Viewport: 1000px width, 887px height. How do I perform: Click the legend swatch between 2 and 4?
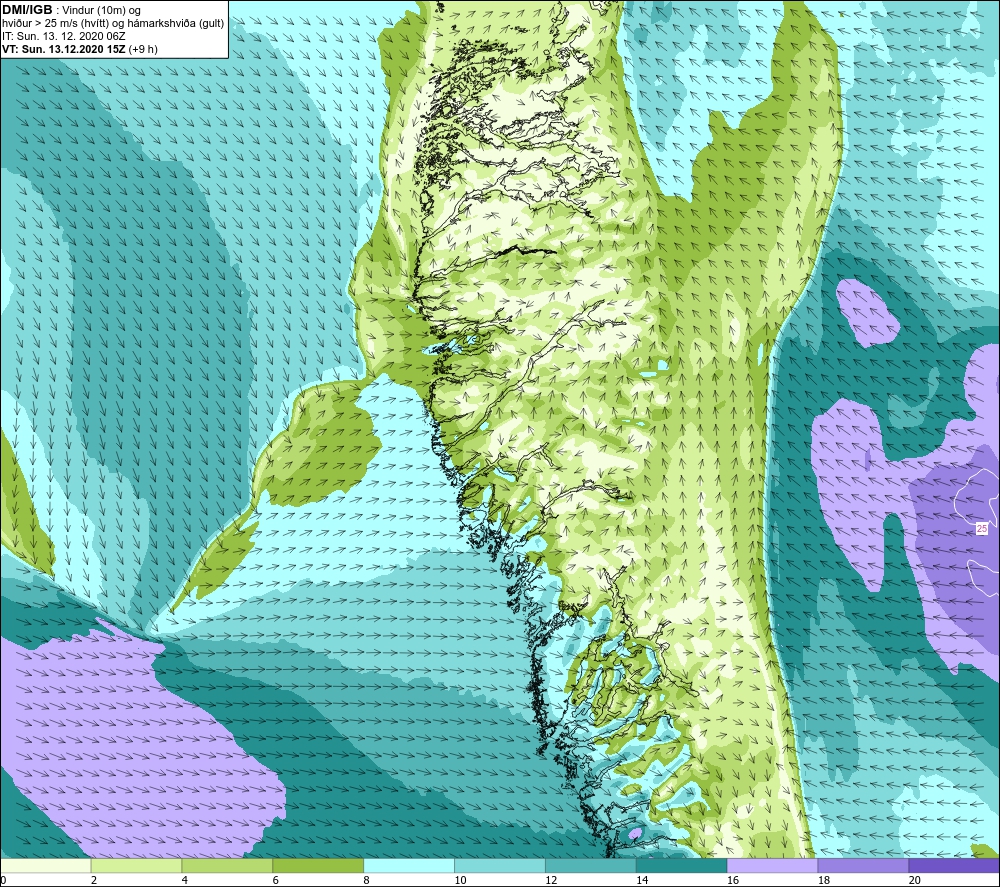click(x=136, y=865)
